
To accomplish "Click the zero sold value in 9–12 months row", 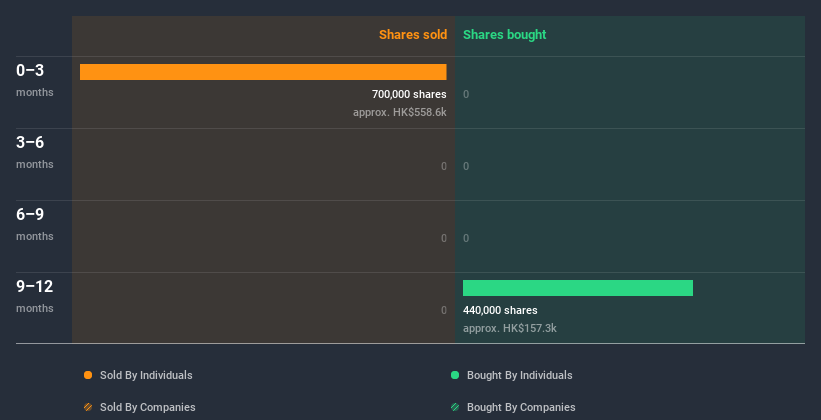I will point(443,310).
